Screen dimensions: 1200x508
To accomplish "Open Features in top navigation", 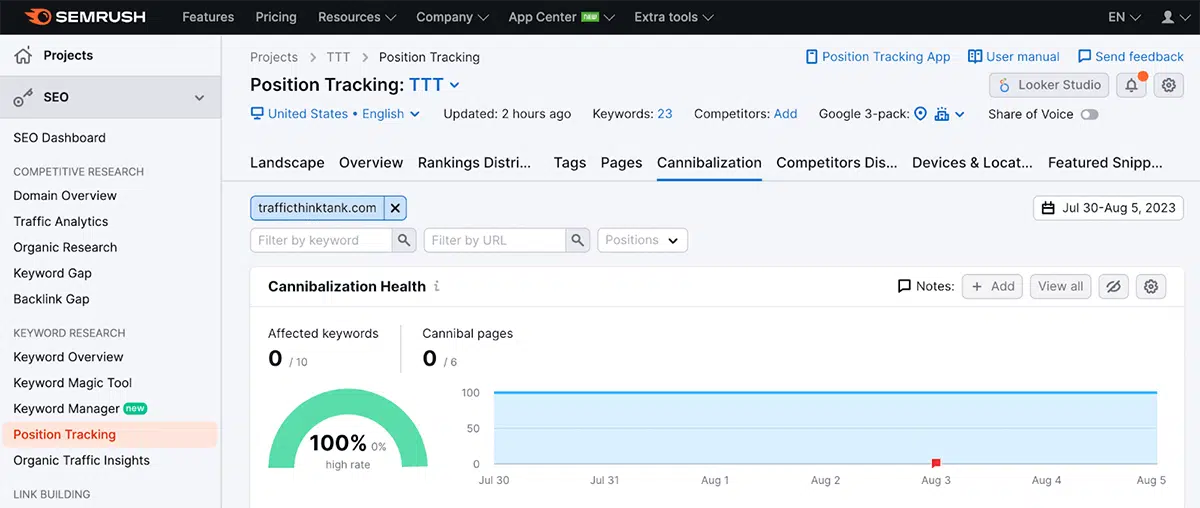I will coord(209,17).
